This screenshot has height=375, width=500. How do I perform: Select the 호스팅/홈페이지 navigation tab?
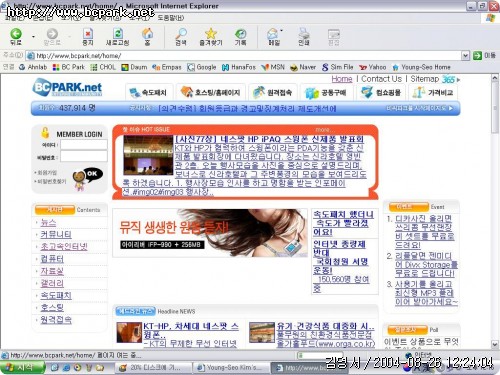(211, 92)
